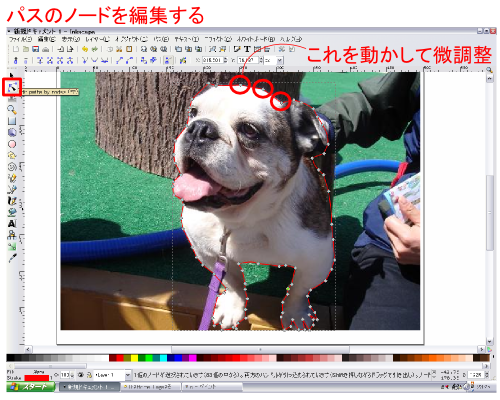500x400 pixels.
Task: Select the Edit paths by nodes tool
Action: (x=12, y=87)
